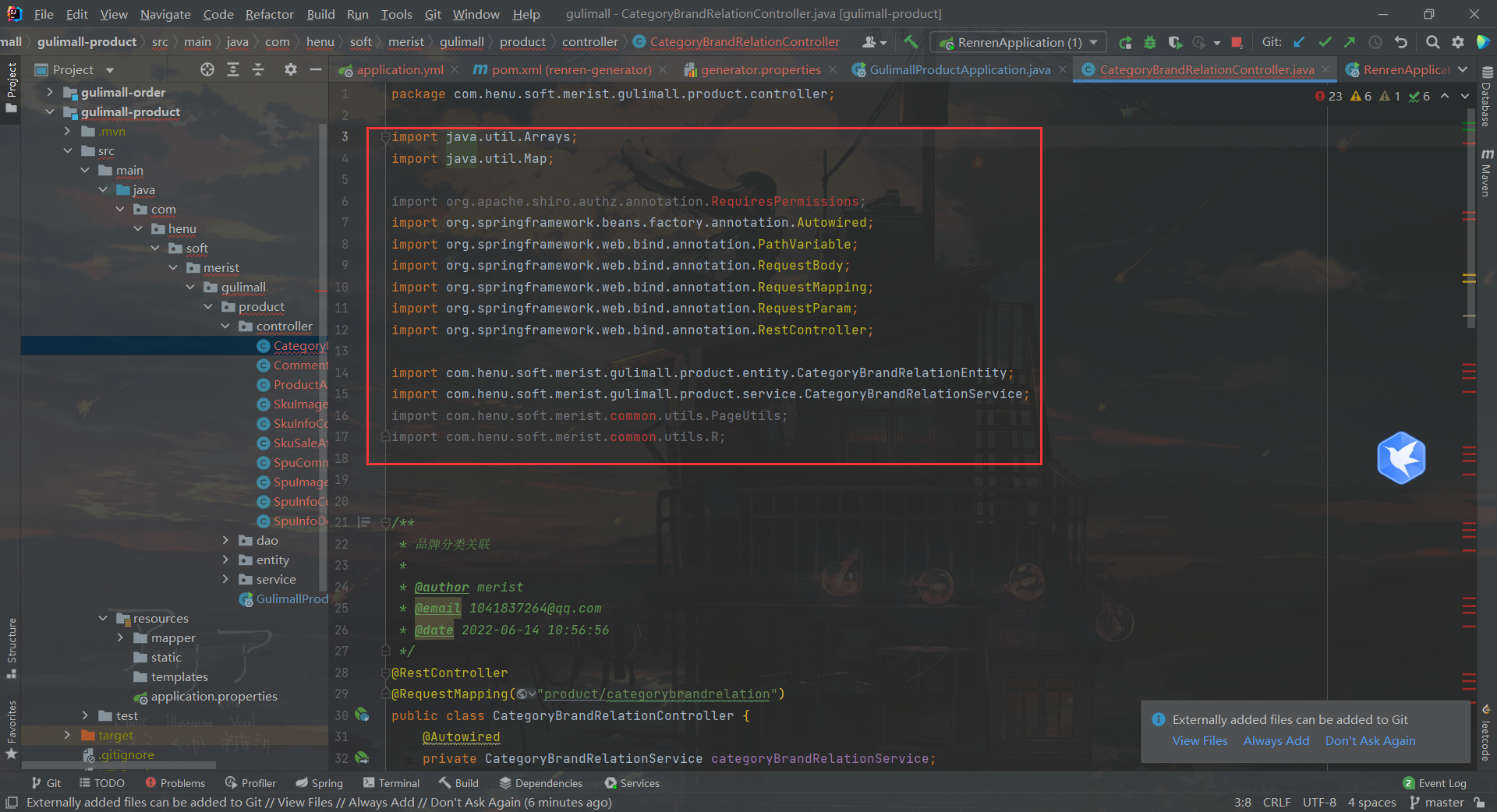Expand the entity package
1497x812 pixels.
[225, 560]
